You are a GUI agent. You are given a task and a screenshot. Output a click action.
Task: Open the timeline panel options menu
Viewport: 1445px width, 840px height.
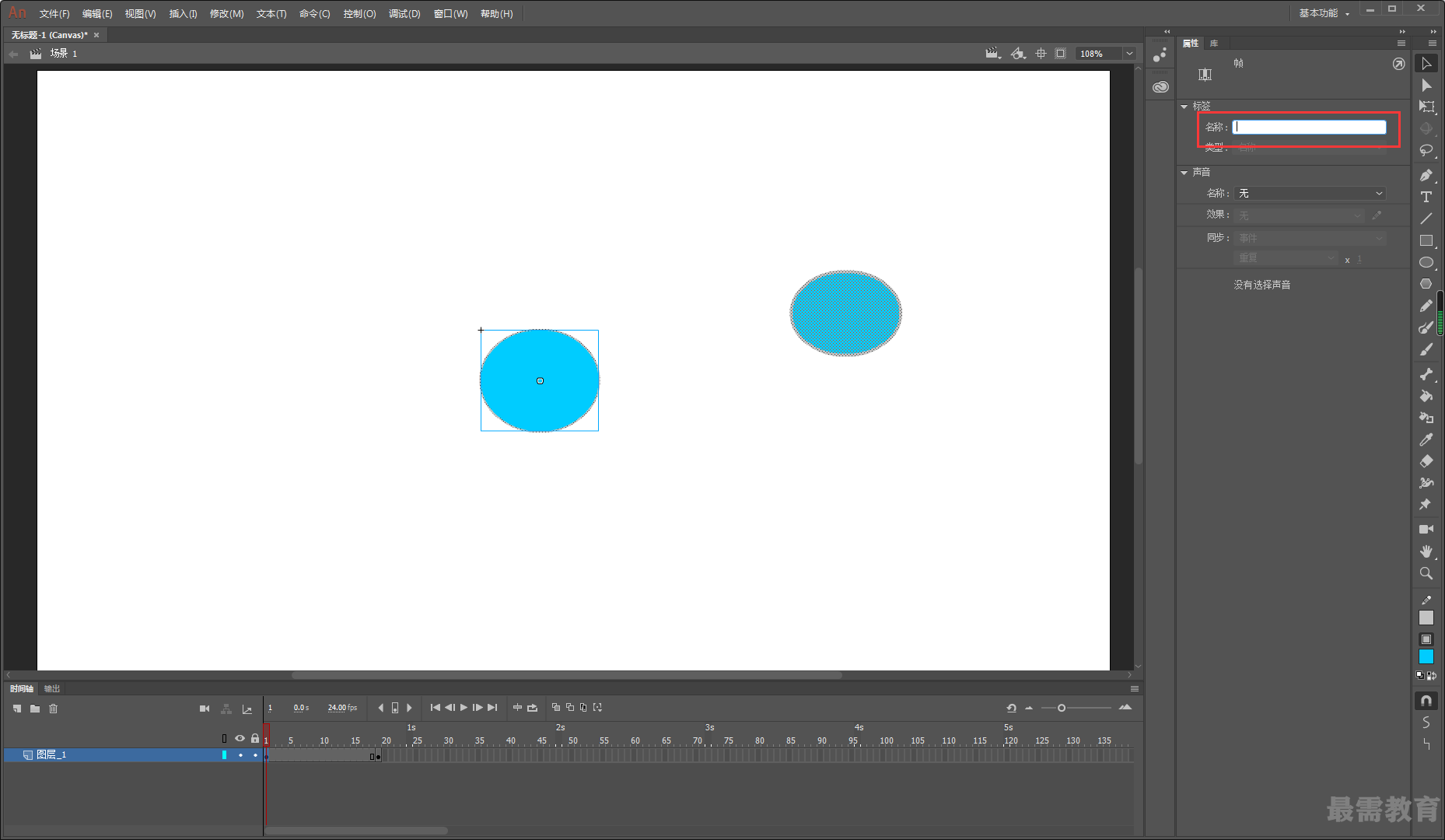click(1135, 689)
